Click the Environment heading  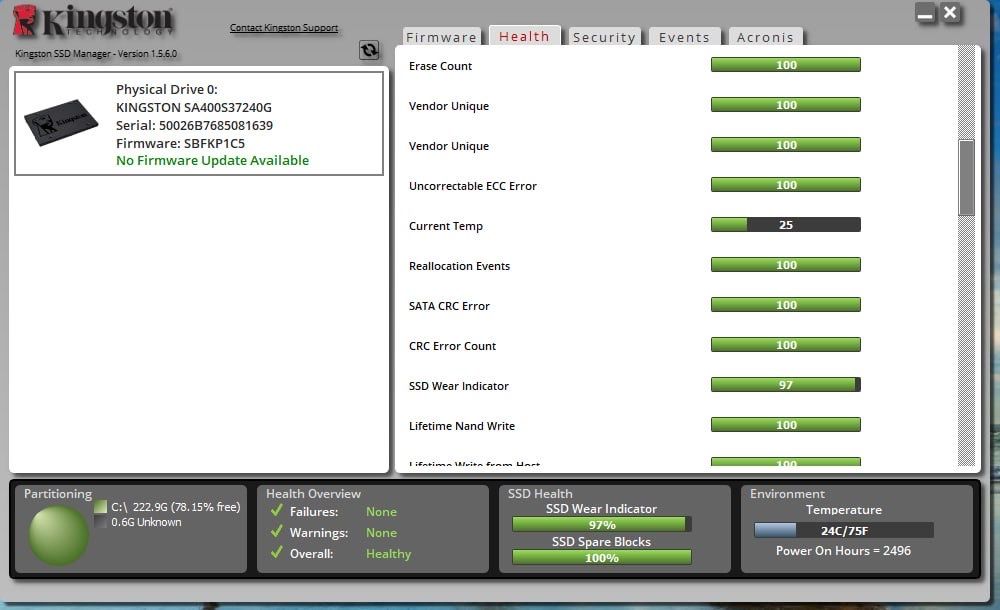787,493
